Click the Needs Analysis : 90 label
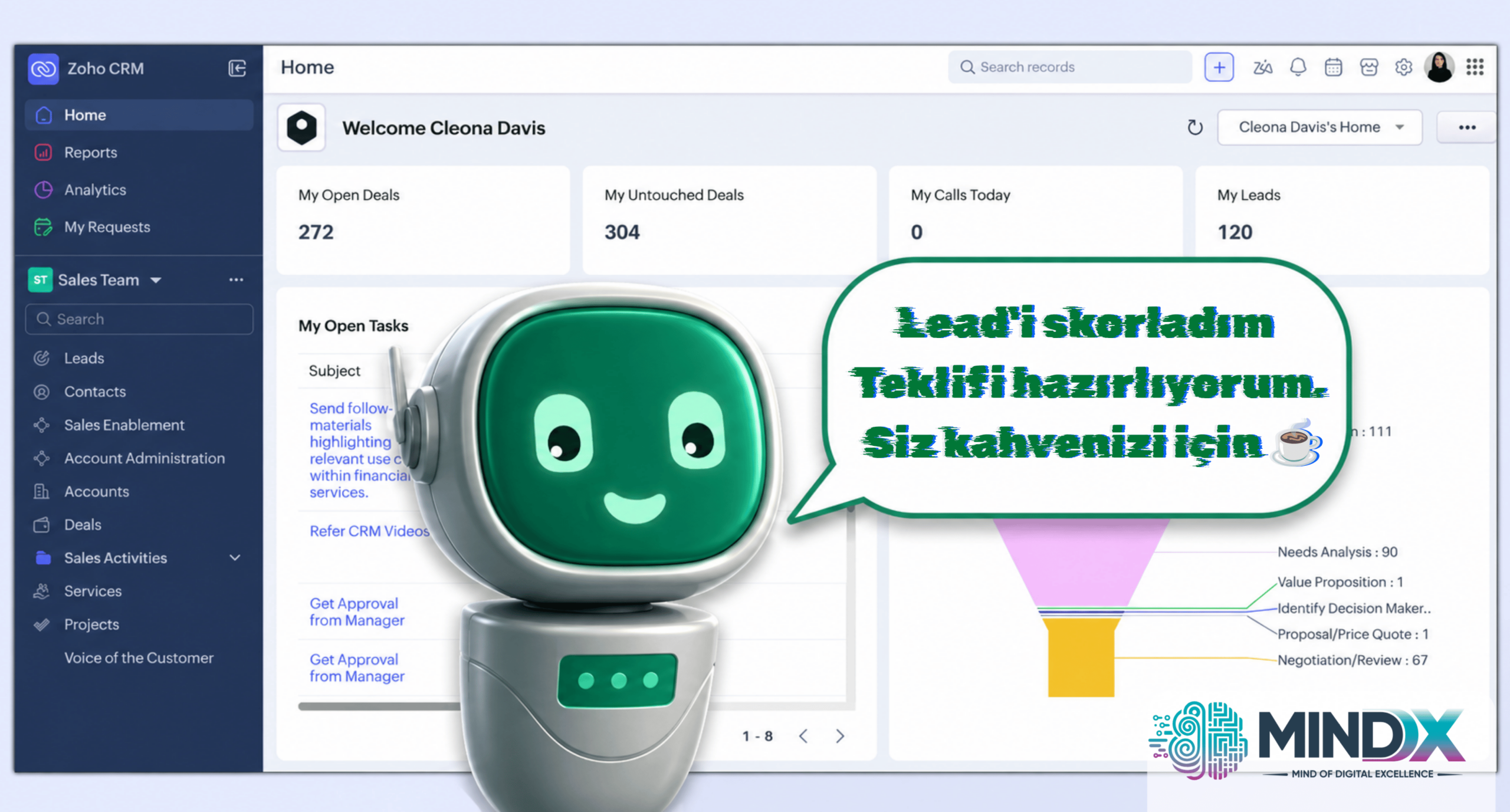 (x=1337, y=552)
